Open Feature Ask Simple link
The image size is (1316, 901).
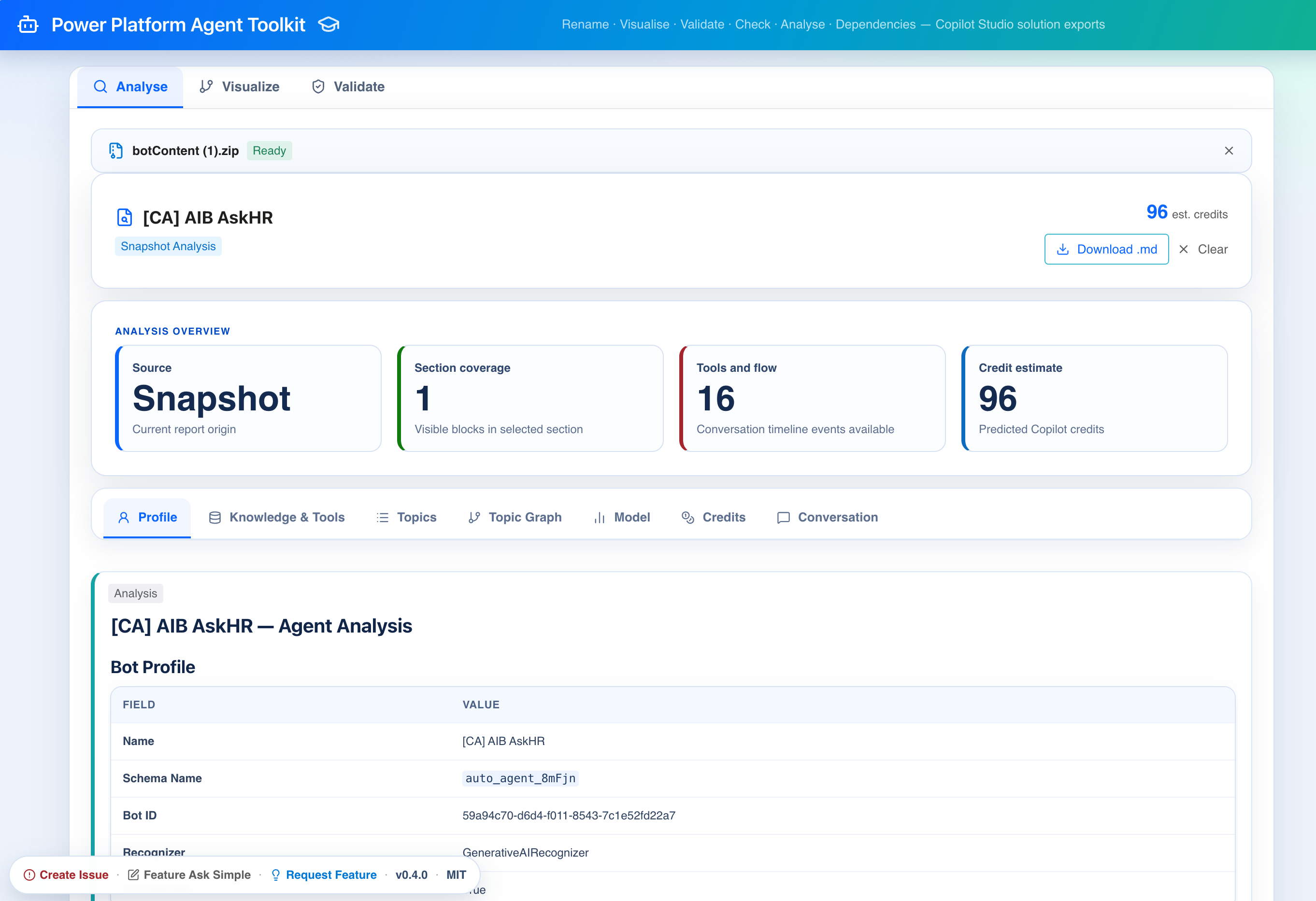pyautogui.click(x=189, y=874)
